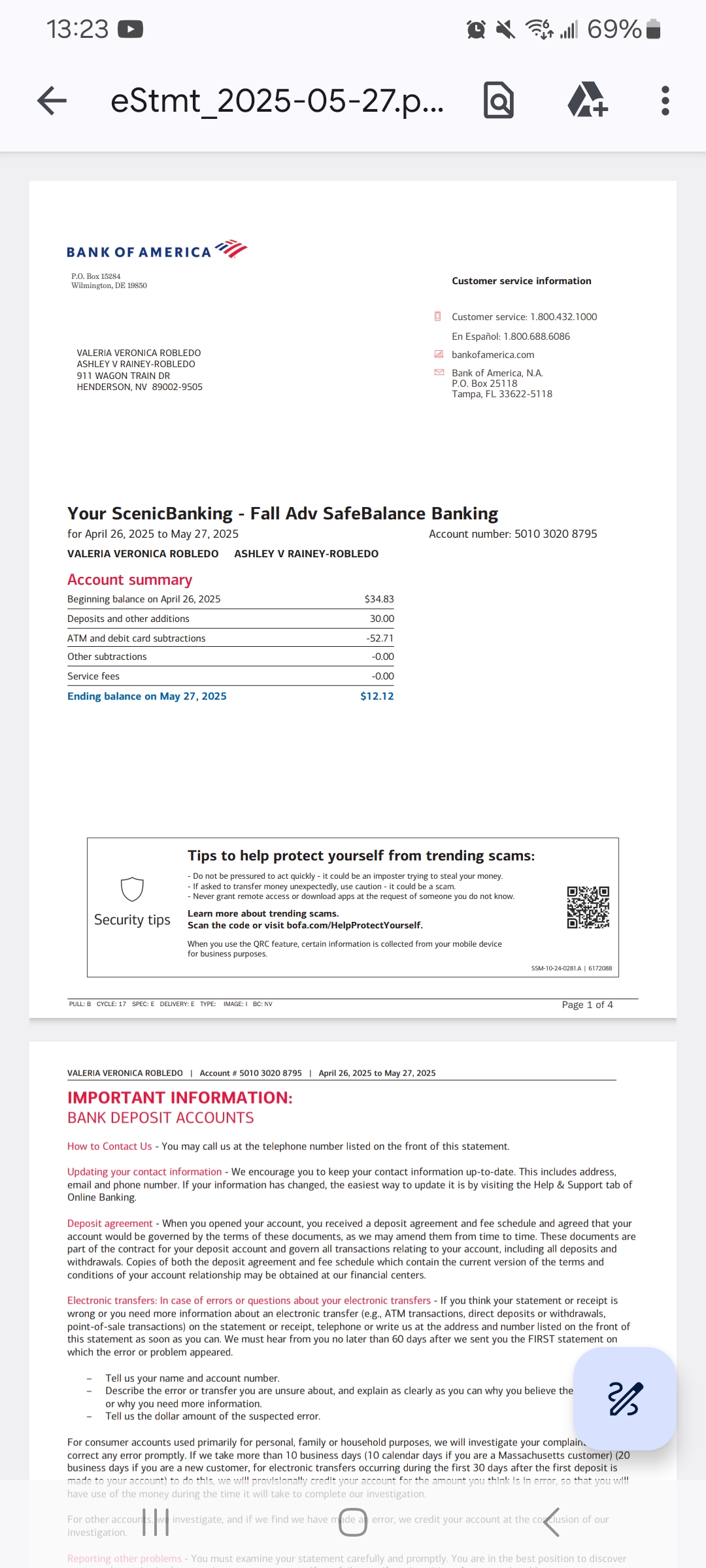Tap the bankofamerica.com website text
This screenshot has height=1568, width=706.
(493, 355)
